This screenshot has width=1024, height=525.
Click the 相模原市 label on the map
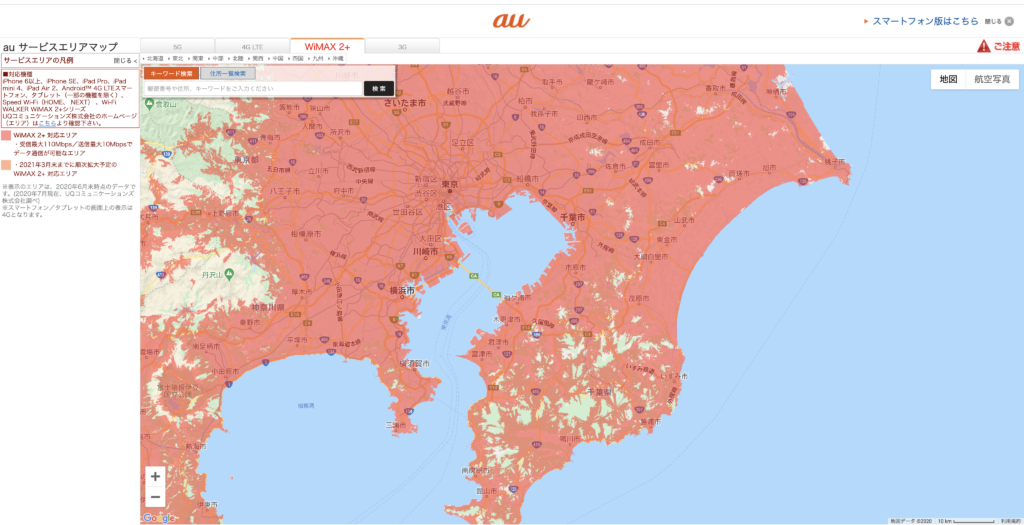tap(305, 234)
